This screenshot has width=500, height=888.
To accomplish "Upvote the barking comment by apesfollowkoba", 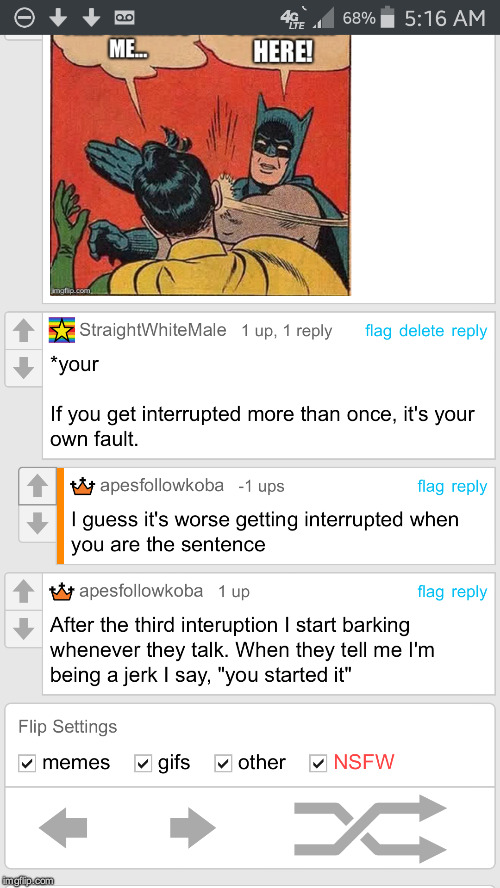I will [23, 592].
